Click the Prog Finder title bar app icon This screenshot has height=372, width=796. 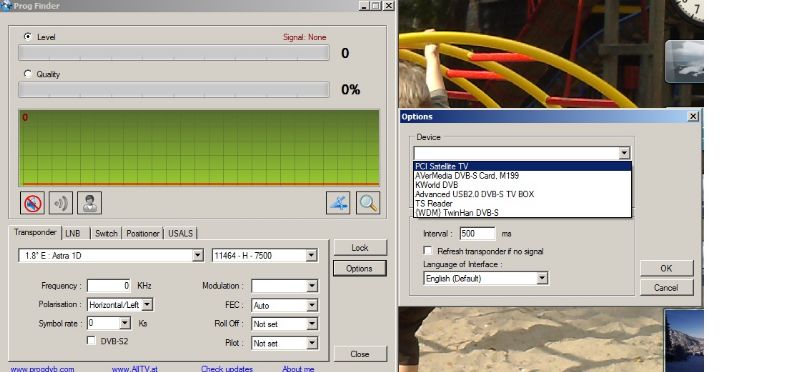click(6, 6)
